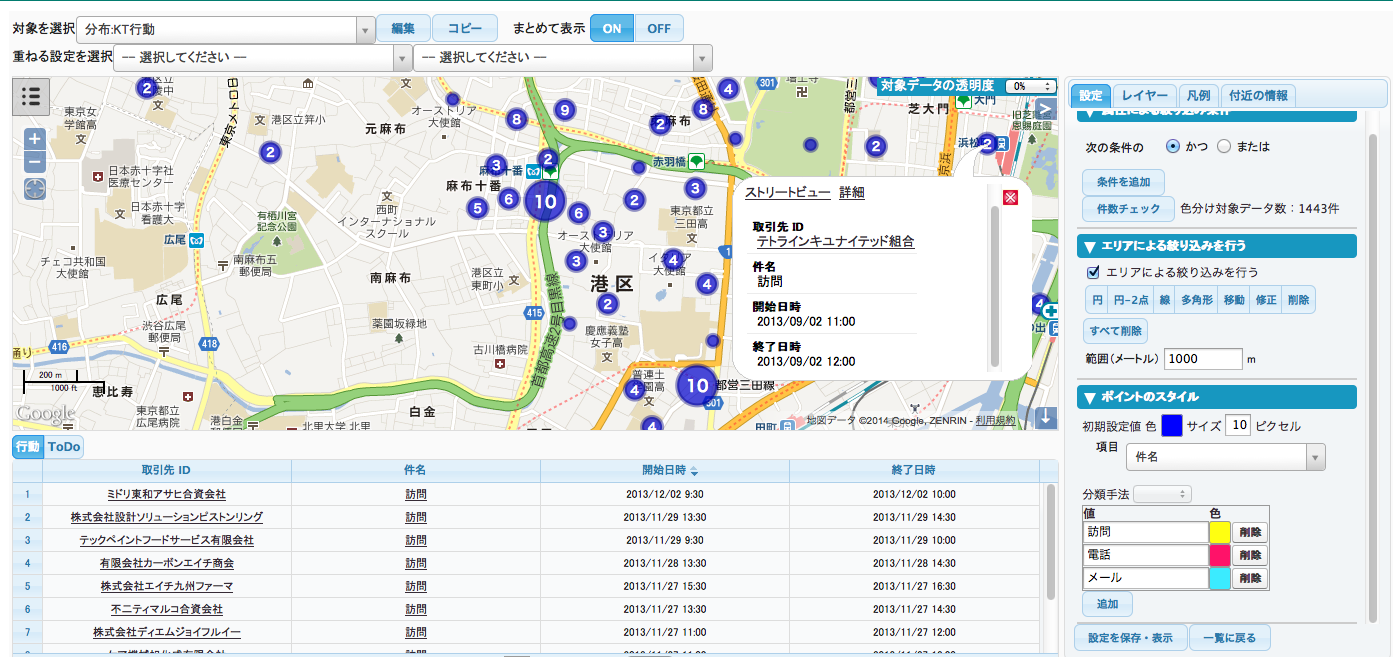This screenshot has height=657, width=1393.
Task: Click the コピー button
Action: point(464,28)
